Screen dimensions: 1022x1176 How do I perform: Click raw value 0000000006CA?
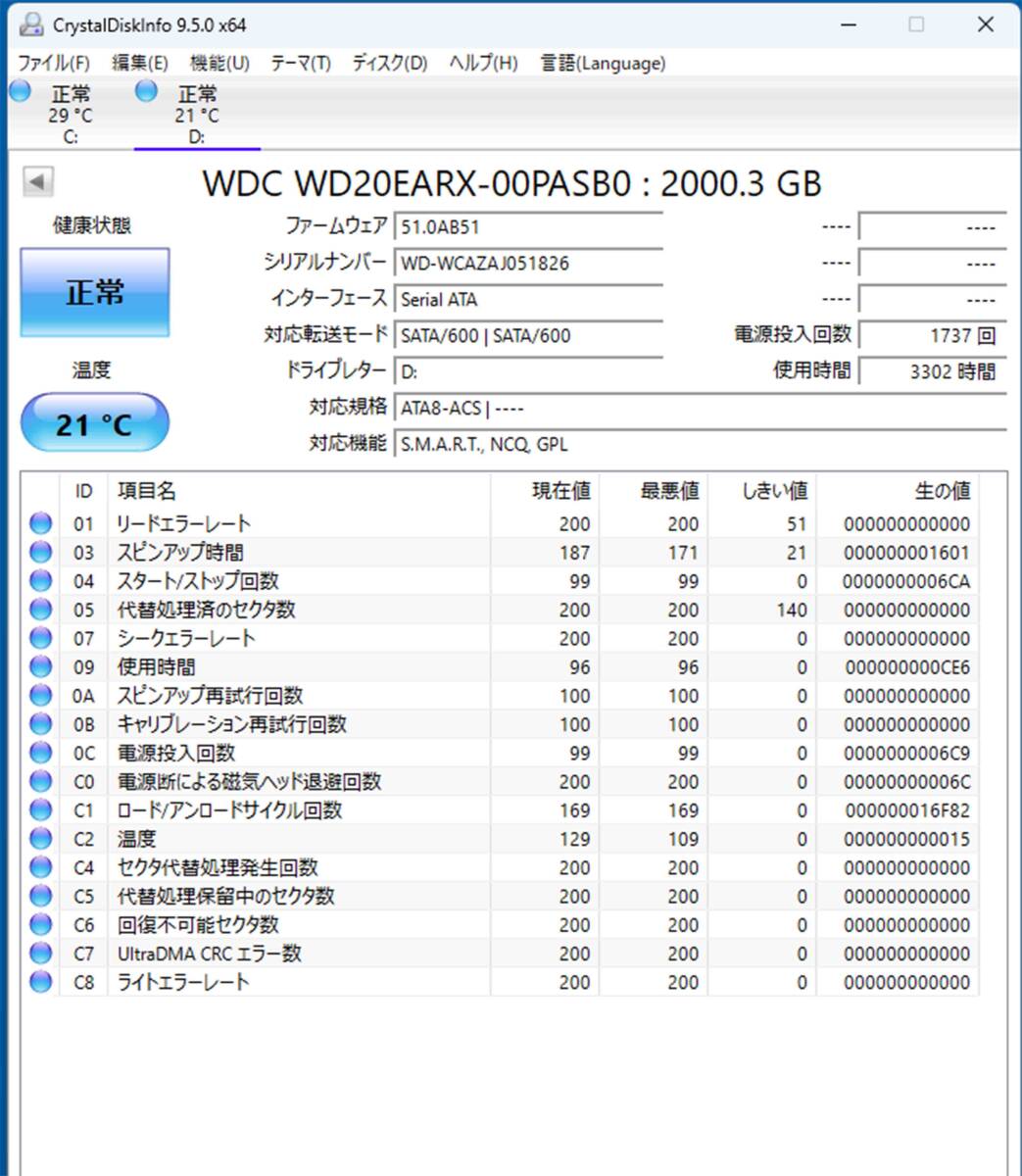(x=906, y=581)
